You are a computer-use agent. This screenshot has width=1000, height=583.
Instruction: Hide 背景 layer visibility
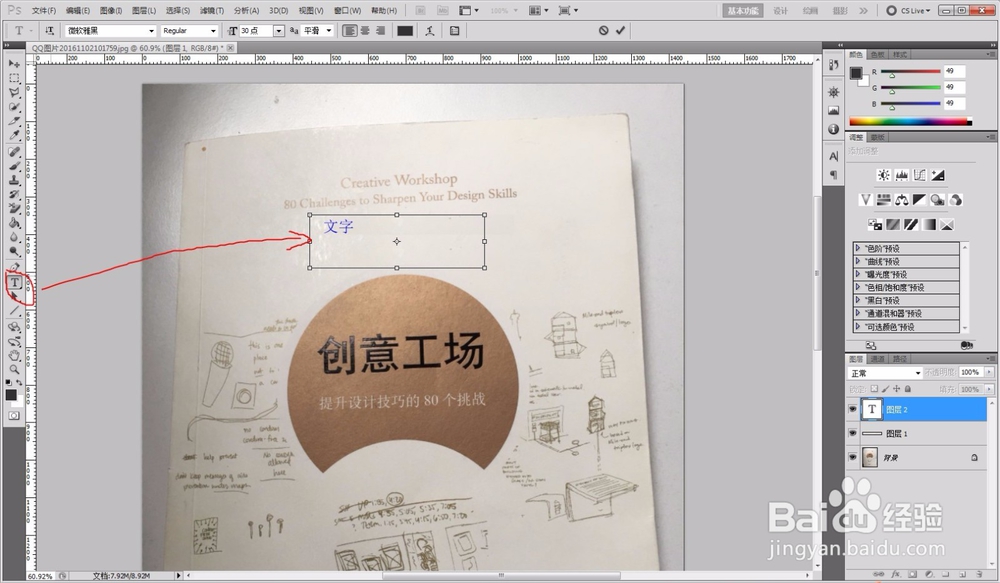tap(853, 457)
